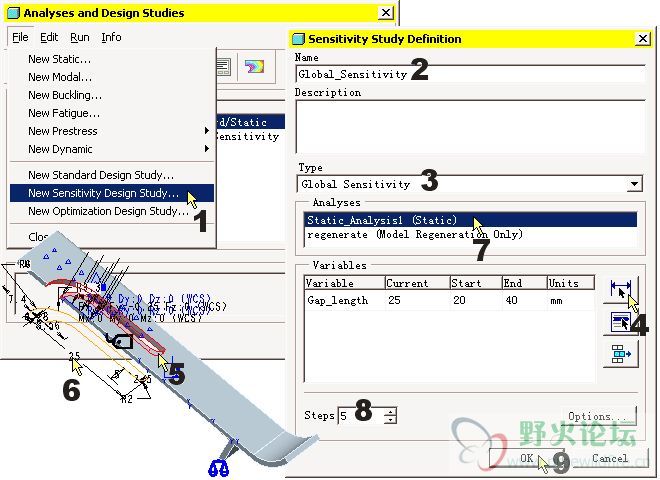Click the constraint symbol icon on model
660x480 pixels.
pos(219,469)
